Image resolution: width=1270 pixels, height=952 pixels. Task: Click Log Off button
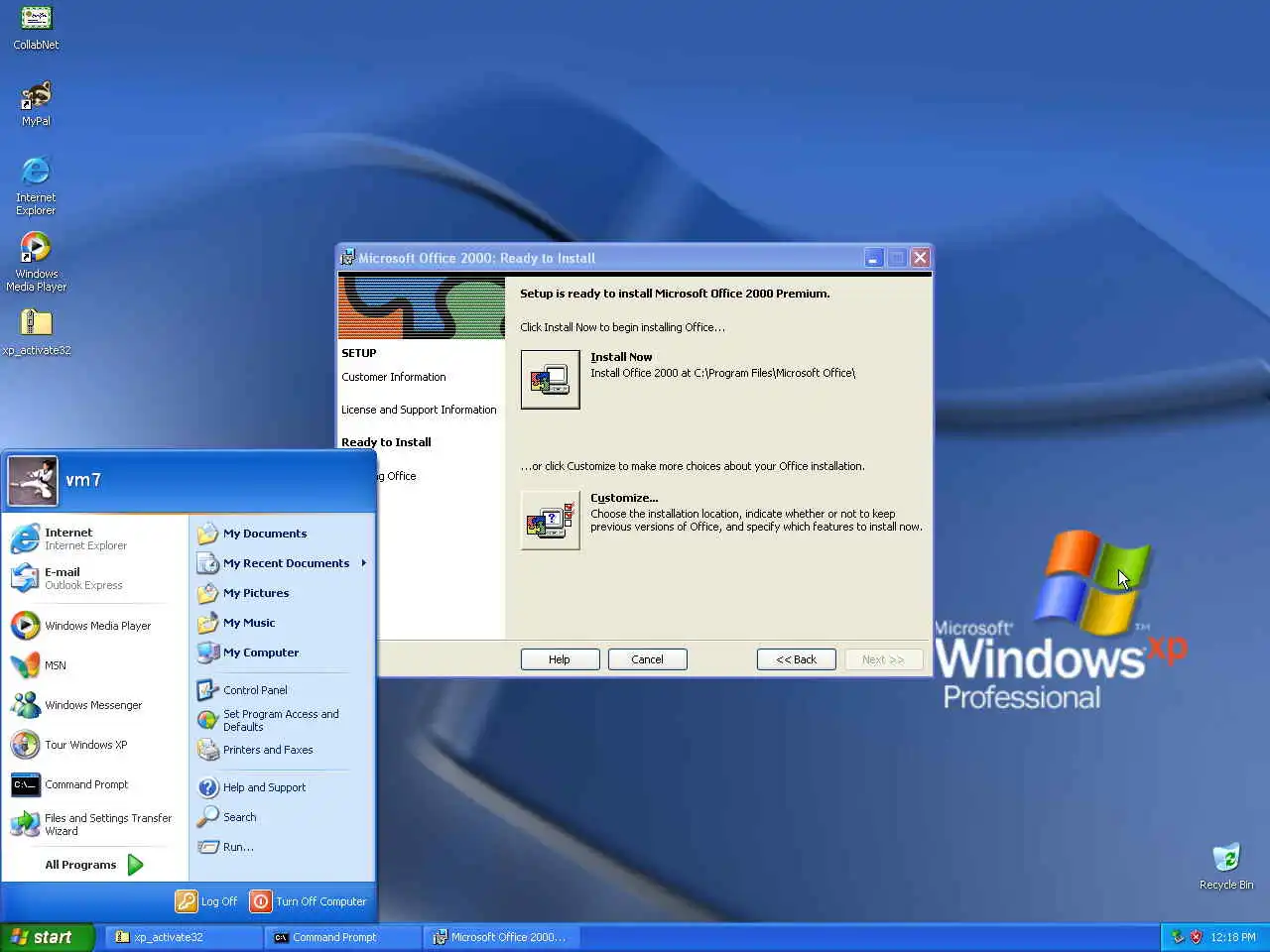(x=207, y=901)
